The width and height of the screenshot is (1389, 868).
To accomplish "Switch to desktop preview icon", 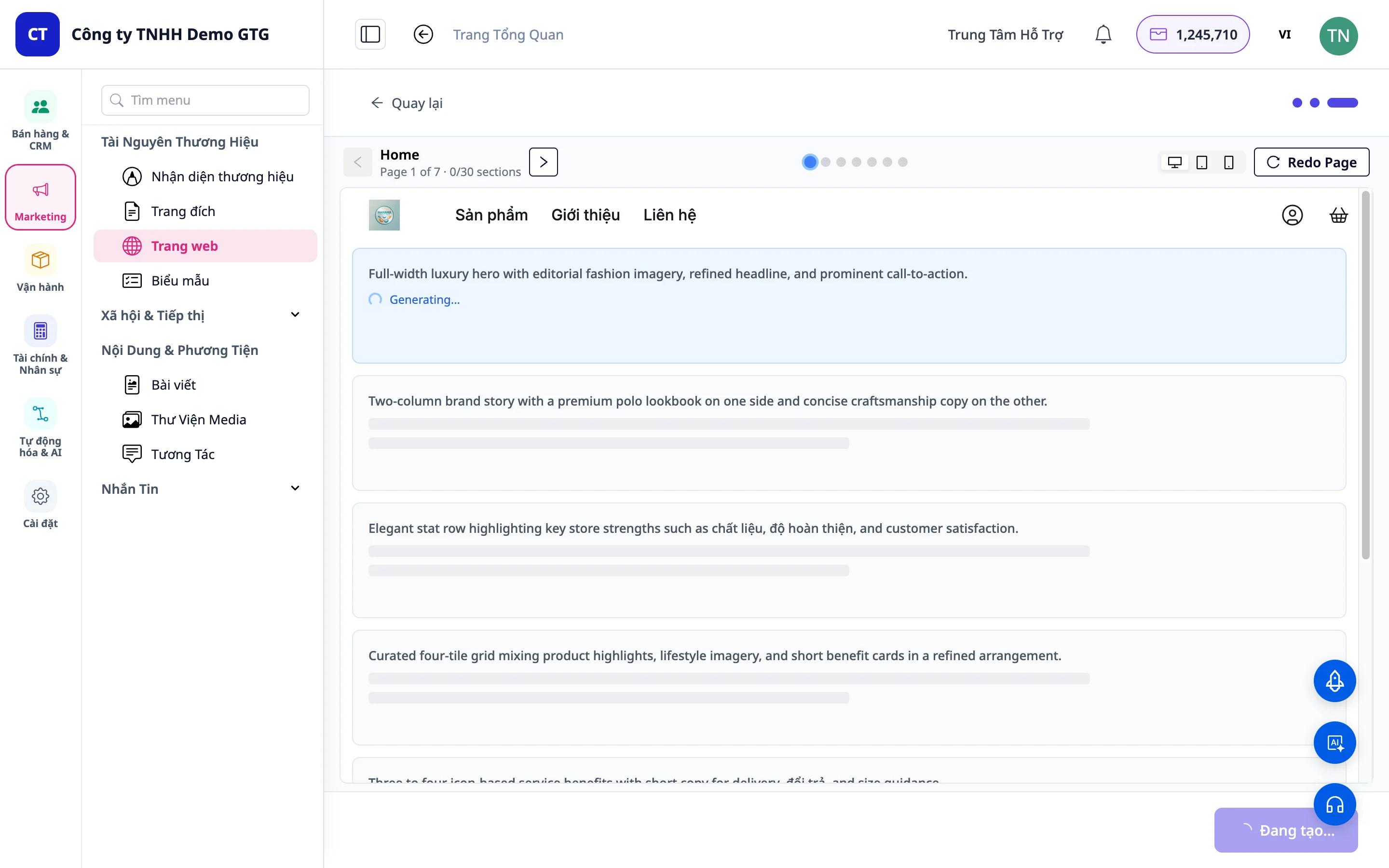I will 1174,163.
